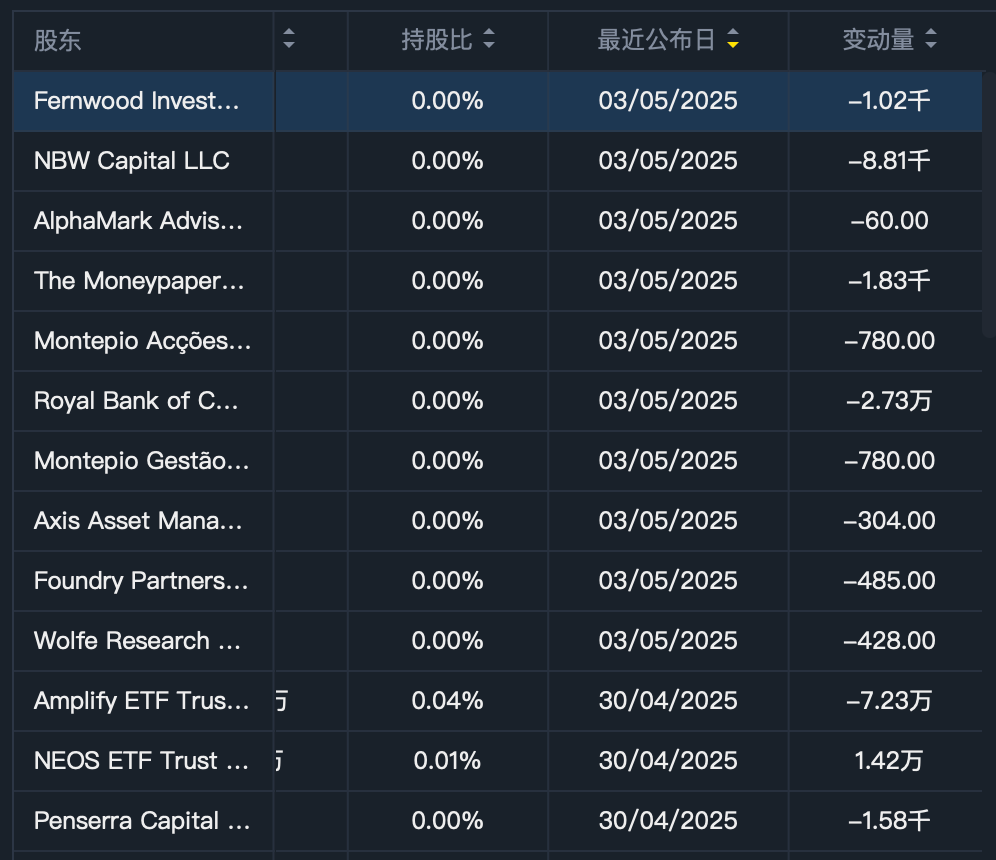Sort by 变动量 column arrows

pyautogui.click(x=931, y=39)
